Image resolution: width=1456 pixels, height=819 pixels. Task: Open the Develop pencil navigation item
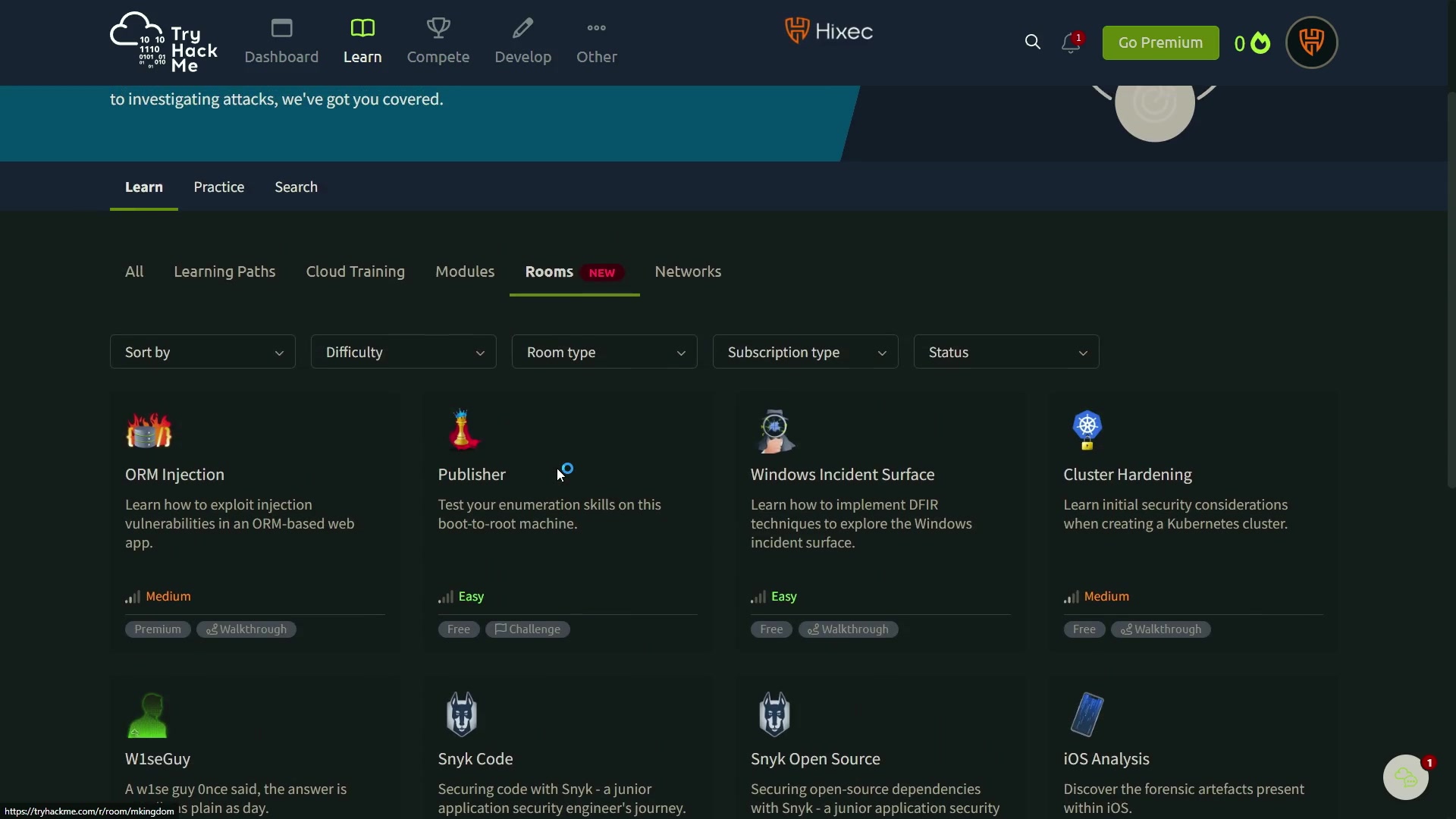(522, 42)
